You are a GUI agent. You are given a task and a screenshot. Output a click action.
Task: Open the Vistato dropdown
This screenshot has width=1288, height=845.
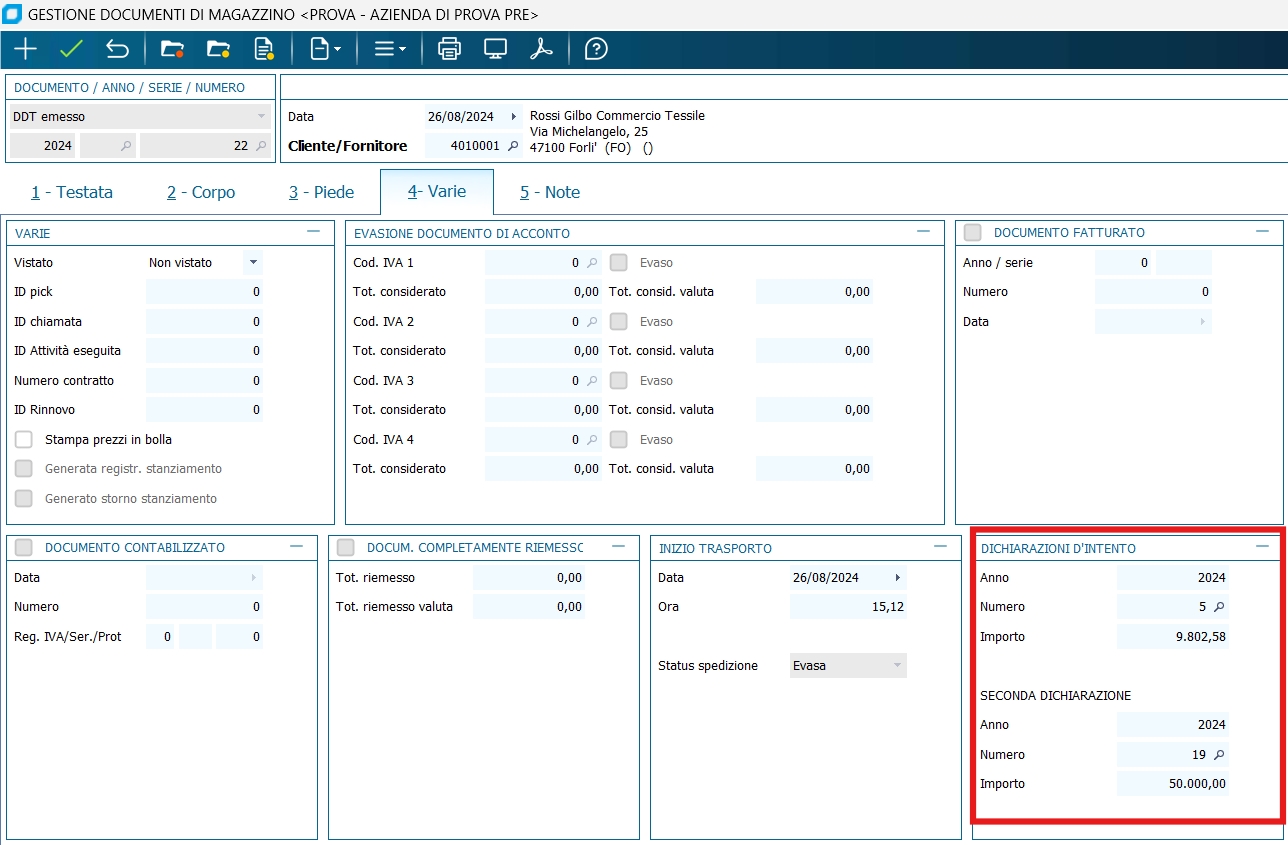(x=253, y=263)
